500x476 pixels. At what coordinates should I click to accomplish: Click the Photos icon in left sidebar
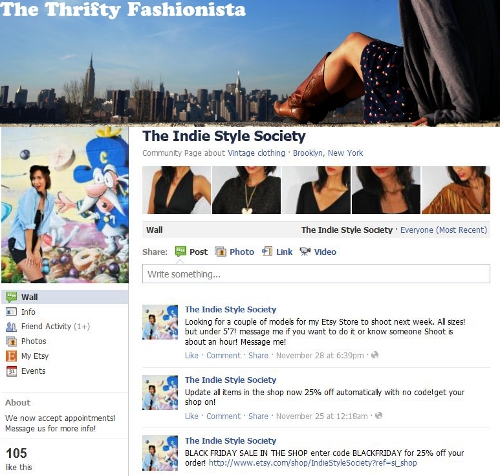pos(11,341)
